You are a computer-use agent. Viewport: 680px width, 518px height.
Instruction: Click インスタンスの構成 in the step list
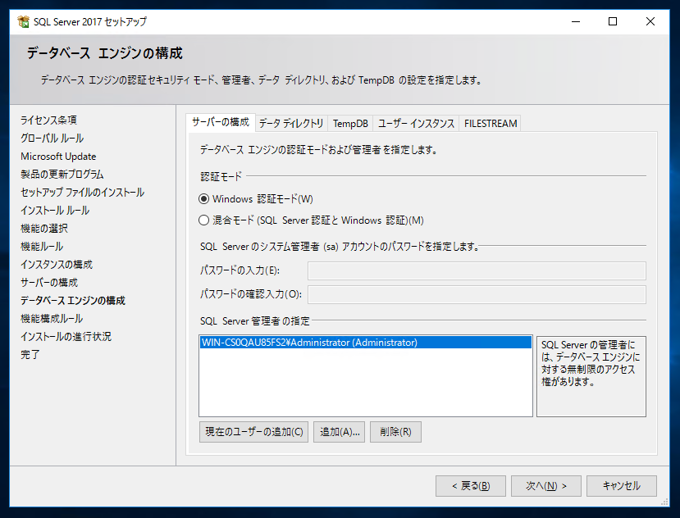[56, 265]
